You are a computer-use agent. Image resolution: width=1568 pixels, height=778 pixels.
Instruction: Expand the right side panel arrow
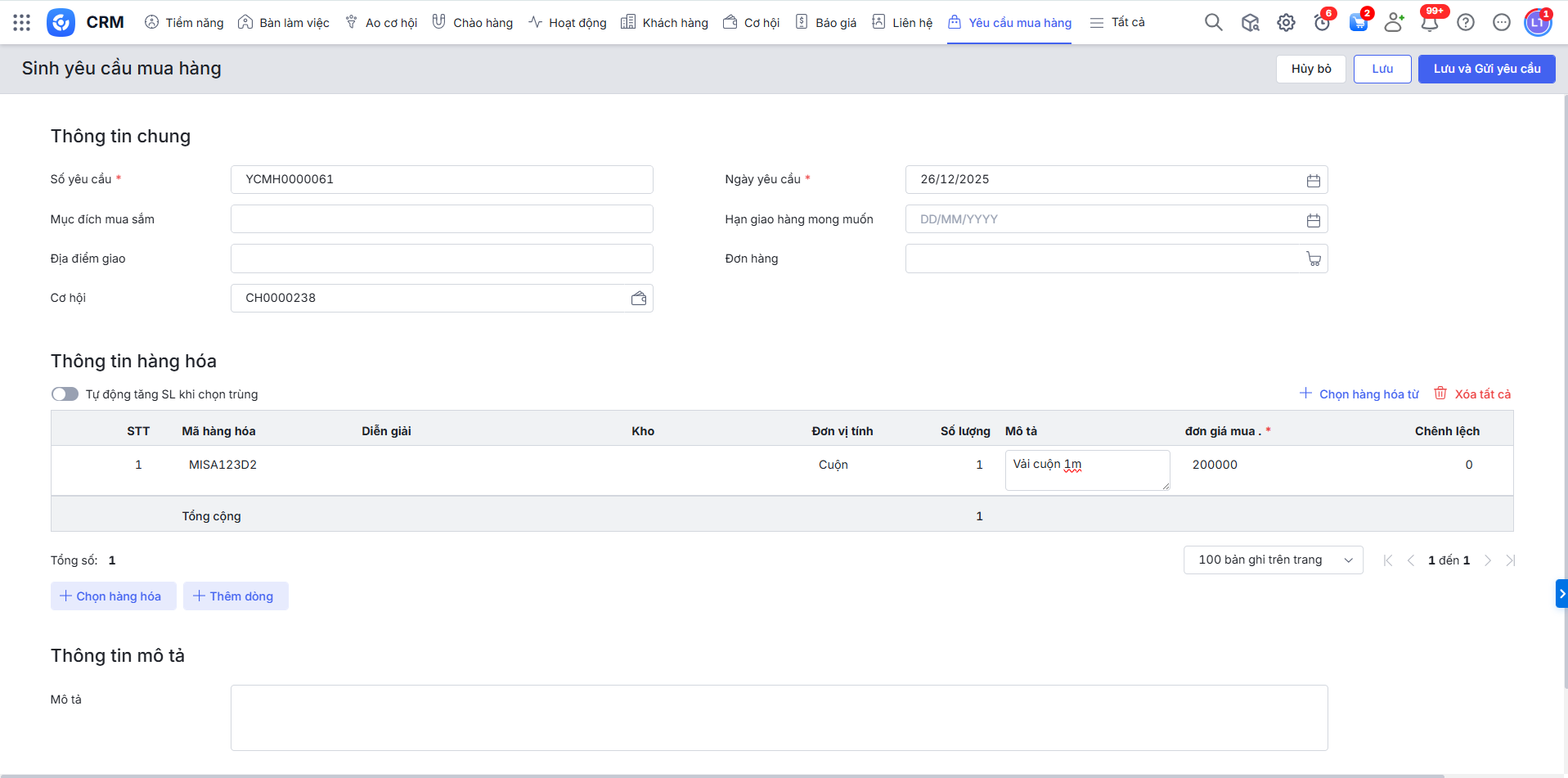[1561, 594]
